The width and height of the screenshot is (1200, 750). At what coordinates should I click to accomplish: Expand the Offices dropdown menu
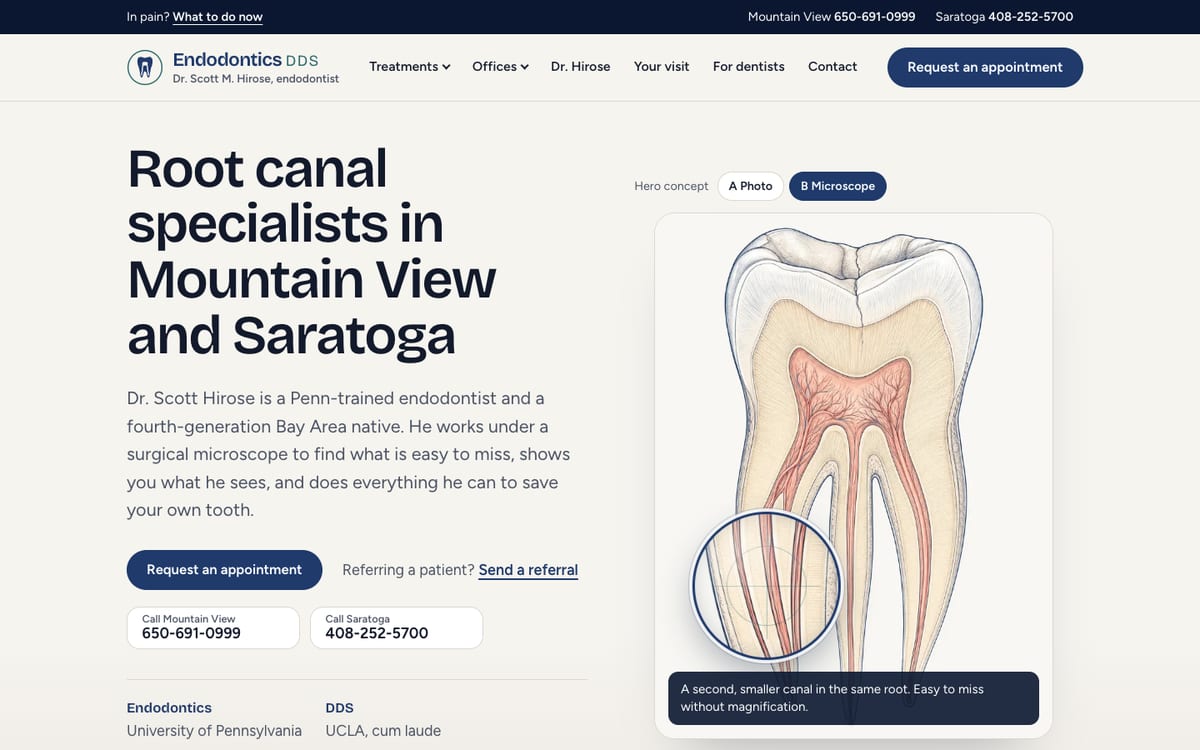(x=500, y=67)
